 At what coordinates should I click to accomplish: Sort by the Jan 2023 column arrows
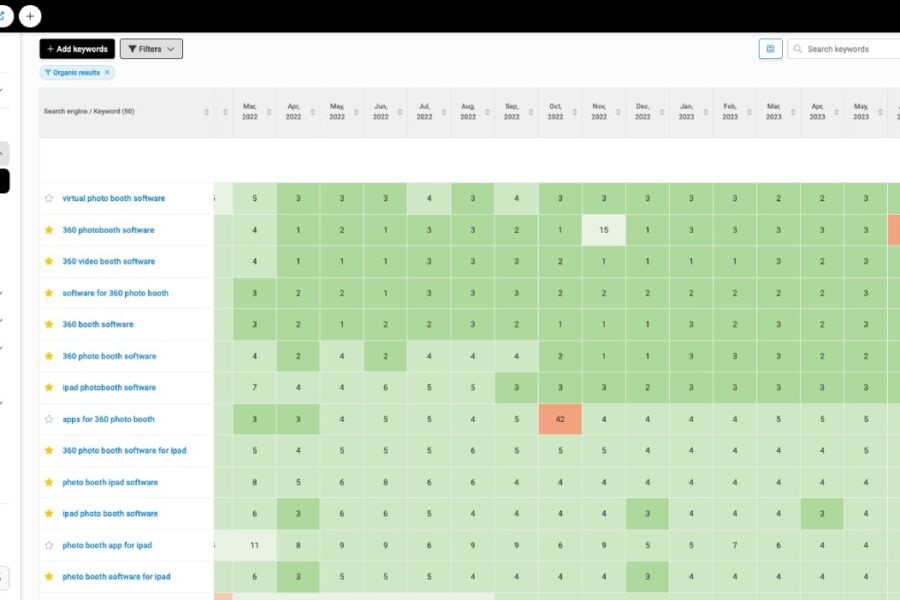coord(704,112)
